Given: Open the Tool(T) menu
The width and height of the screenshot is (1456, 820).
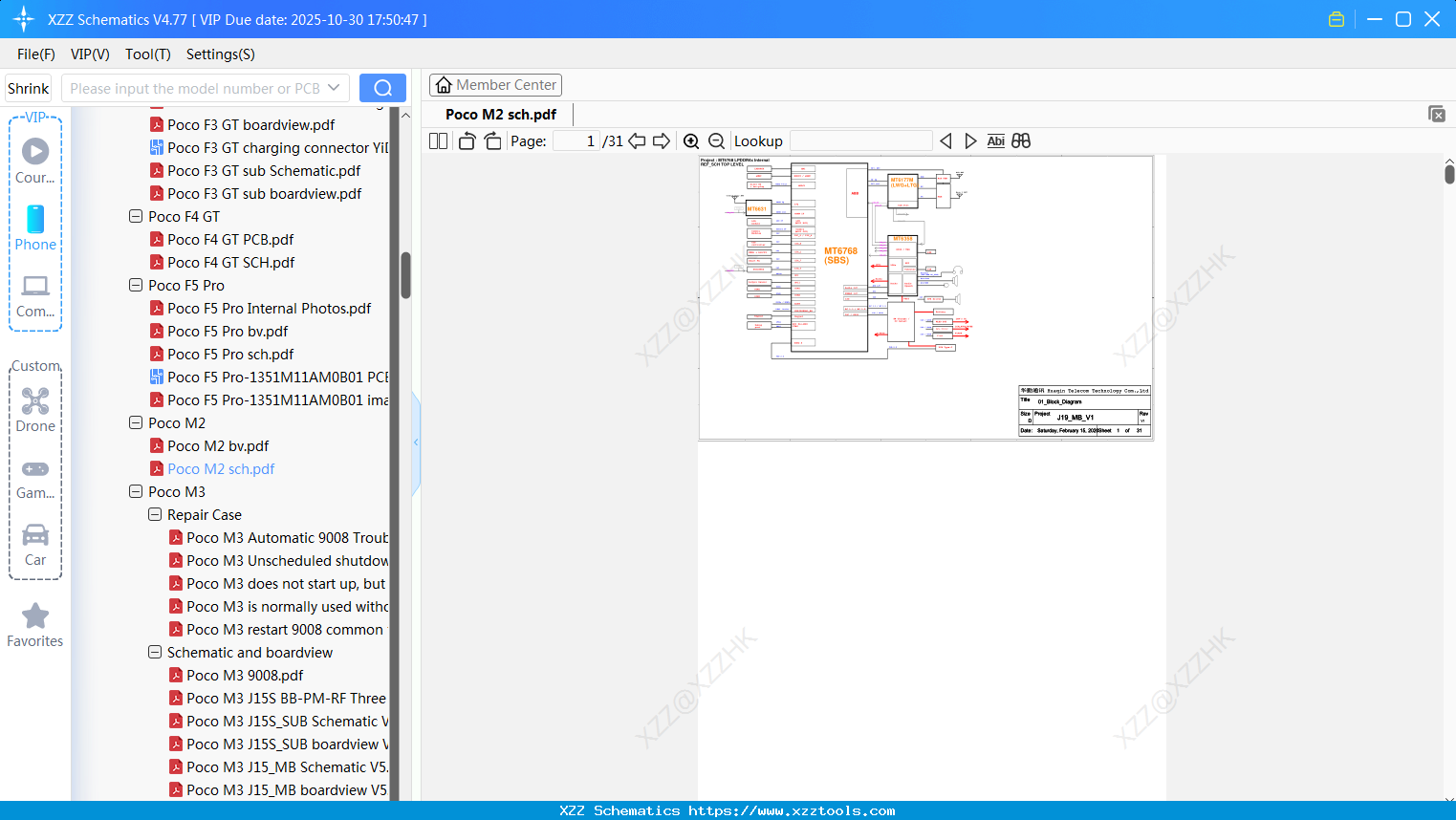Looking at the screenshot, I should pyautogui.click(x=147, y=54).
